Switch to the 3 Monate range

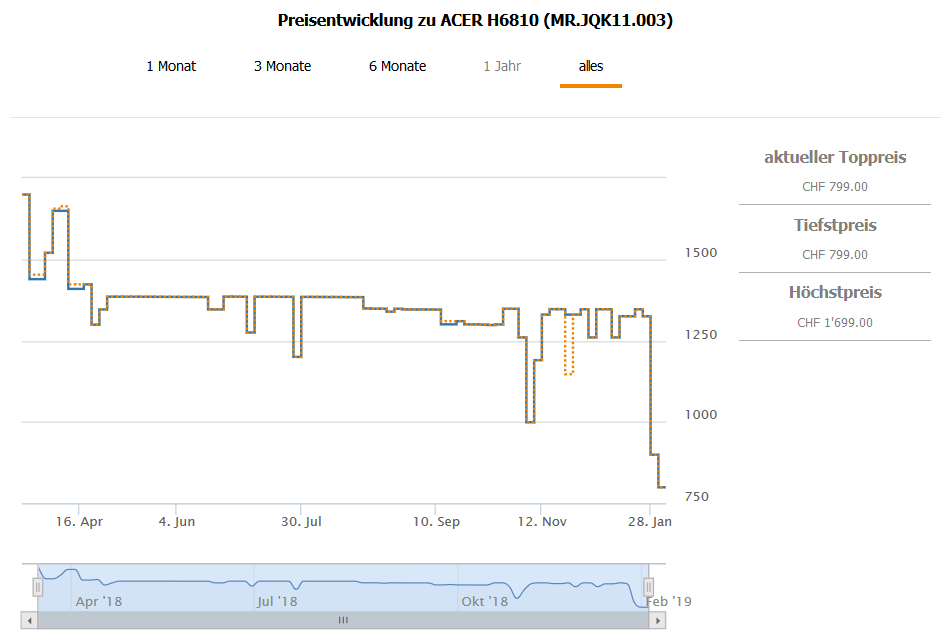282,66
